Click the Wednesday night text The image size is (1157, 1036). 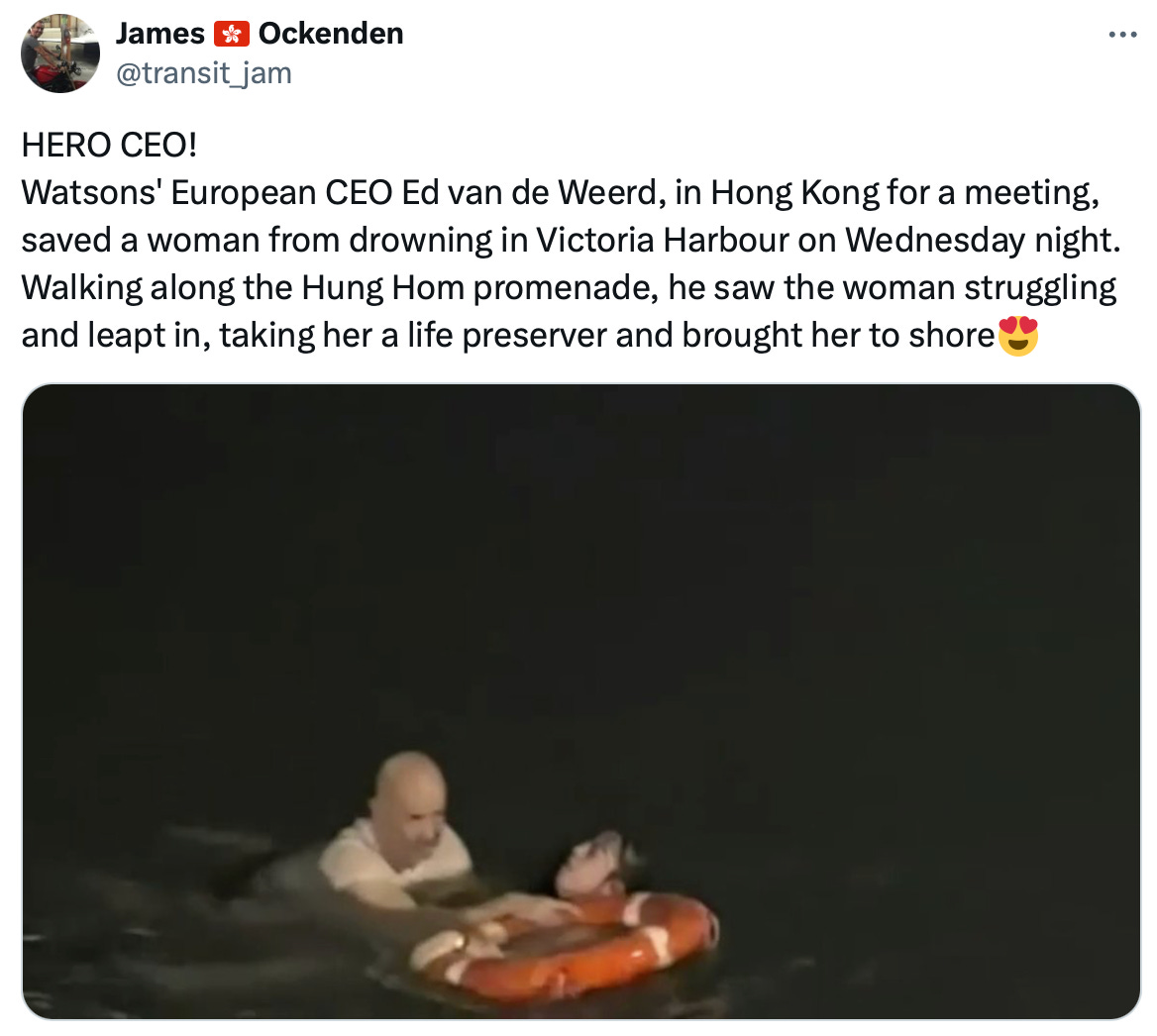(982, 241)
